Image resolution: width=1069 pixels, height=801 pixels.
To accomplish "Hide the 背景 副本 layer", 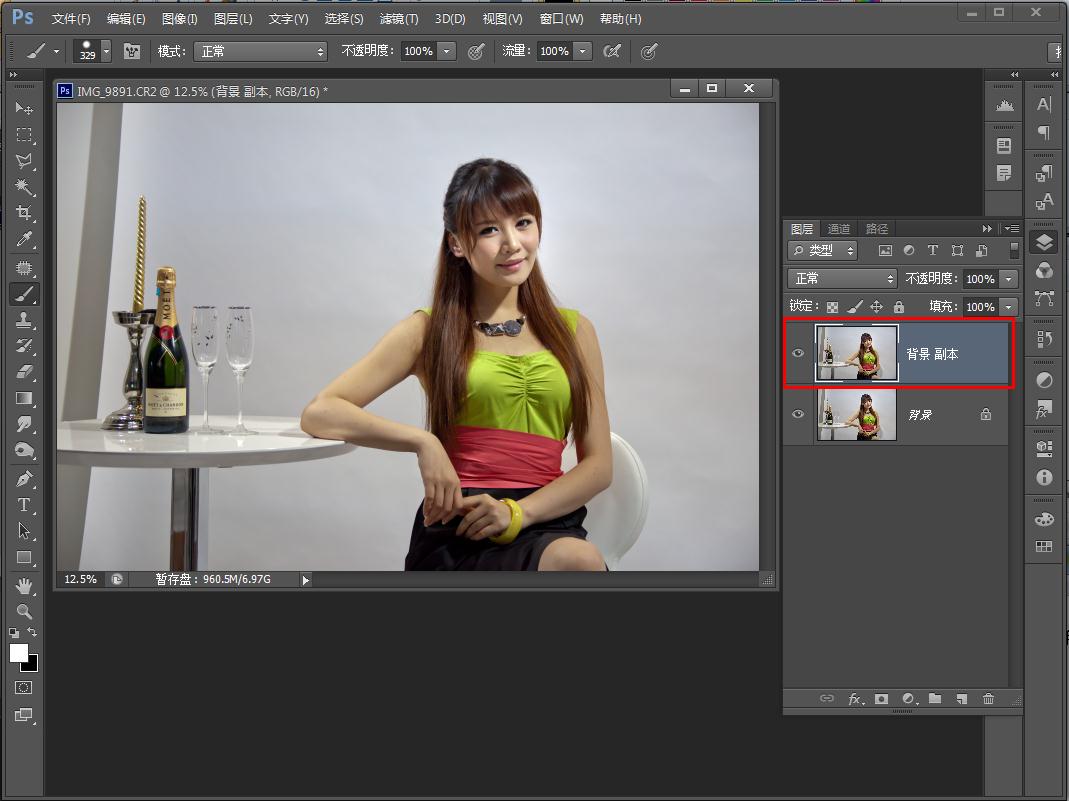I will tap(798, 353).
